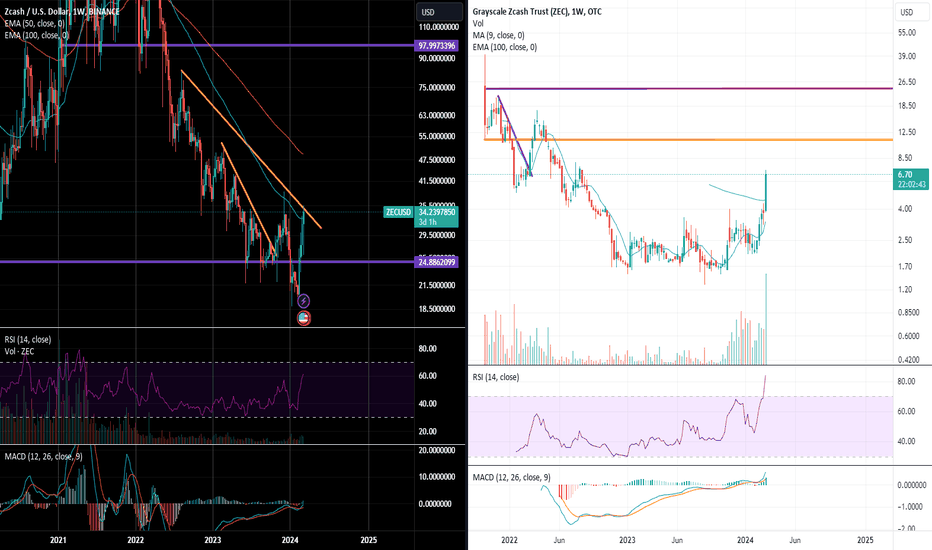Screen dimensions: 932x550
Task: Select the orange horizontal line on Grayscale chart
Action: coord(688,140)
